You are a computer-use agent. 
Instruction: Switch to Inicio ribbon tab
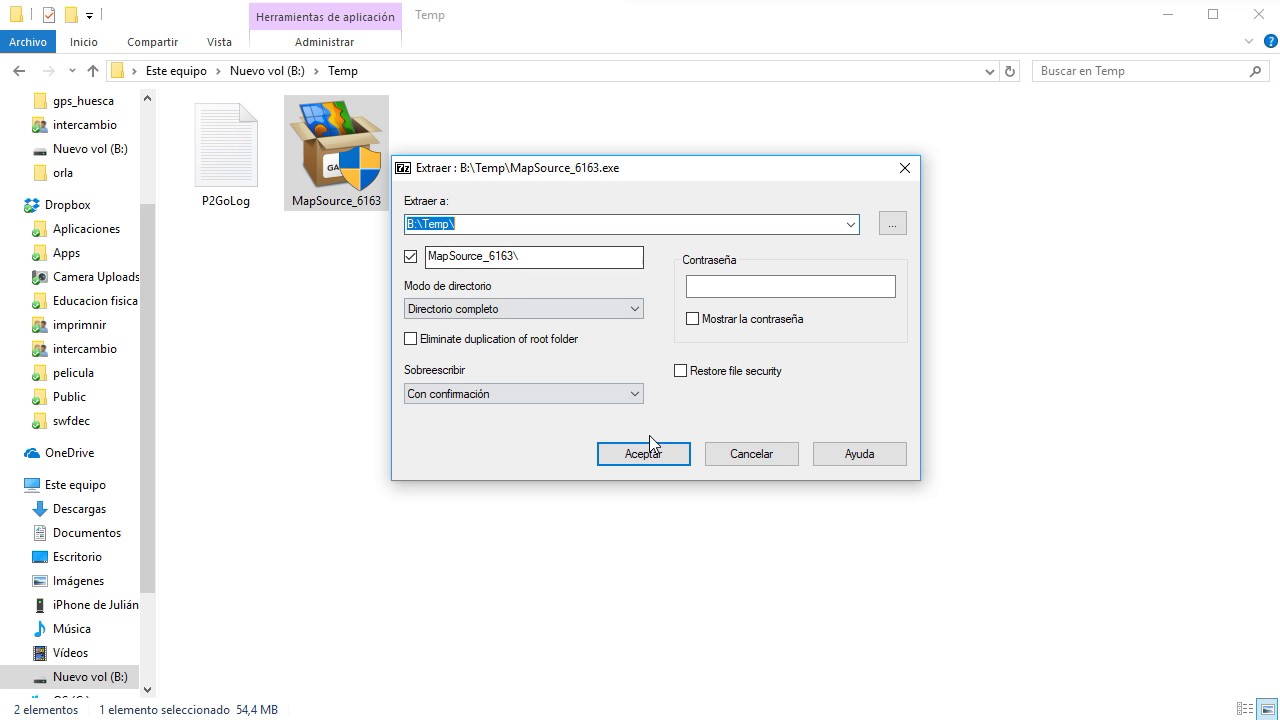[84, 42]
